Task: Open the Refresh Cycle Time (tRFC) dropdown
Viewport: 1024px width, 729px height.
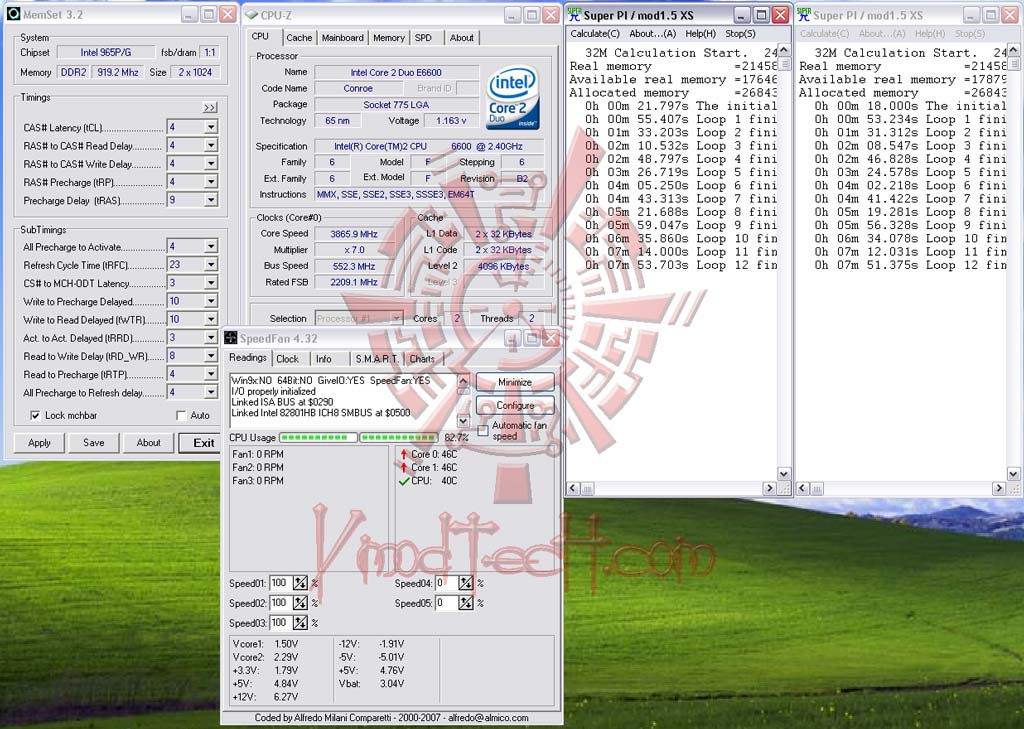Action: pos(211,265)
